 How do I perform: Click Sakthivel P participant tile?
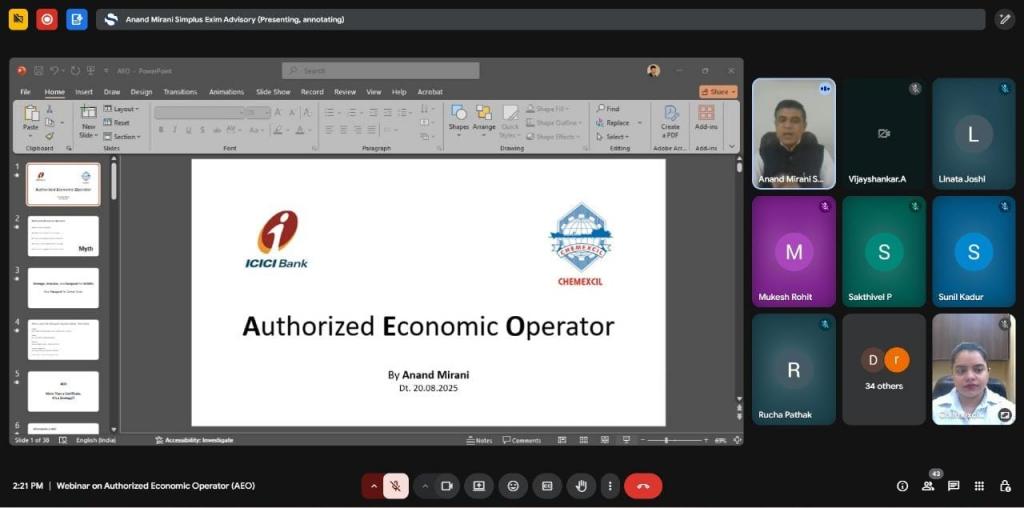coord(884,251)
